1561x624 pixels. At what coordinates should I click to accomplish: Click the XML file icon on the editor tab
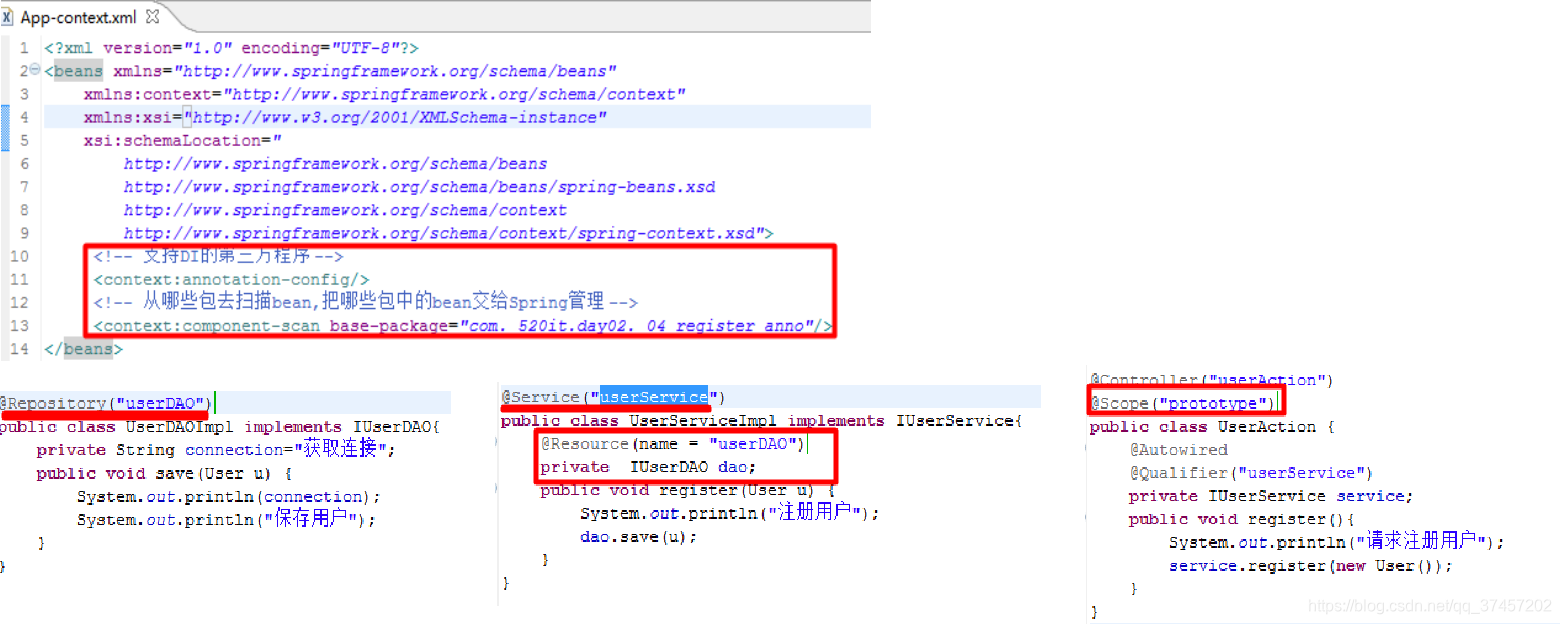point(9,15)
